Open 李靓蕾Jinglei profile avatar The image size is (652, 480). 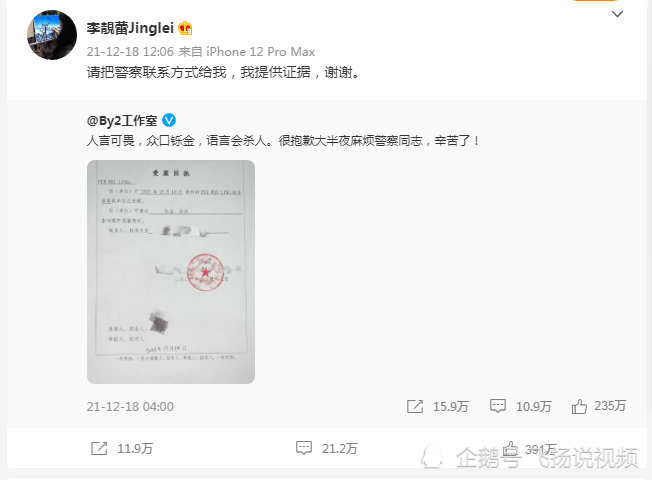click(x=52, y=35)
